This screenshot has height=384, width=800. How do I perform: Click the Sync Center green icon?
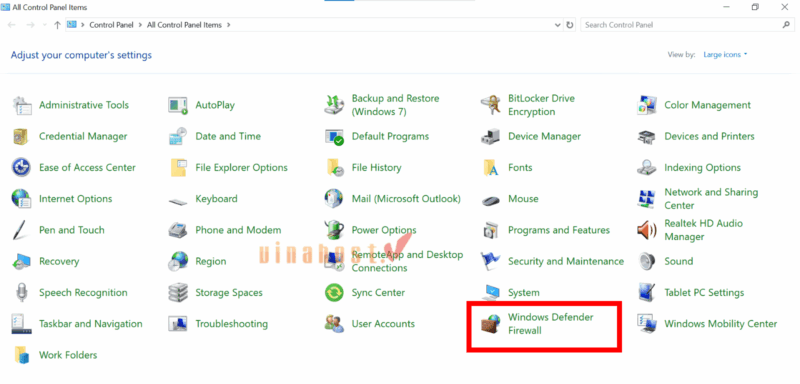[334, 293]
